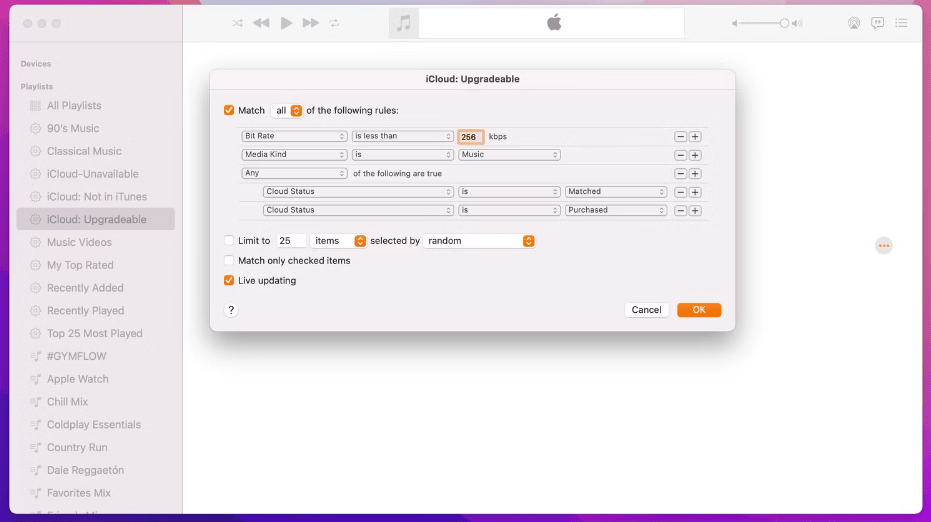Open the AirPlay output menu
The image size is (931, 522).
click(x=854, y=23)
